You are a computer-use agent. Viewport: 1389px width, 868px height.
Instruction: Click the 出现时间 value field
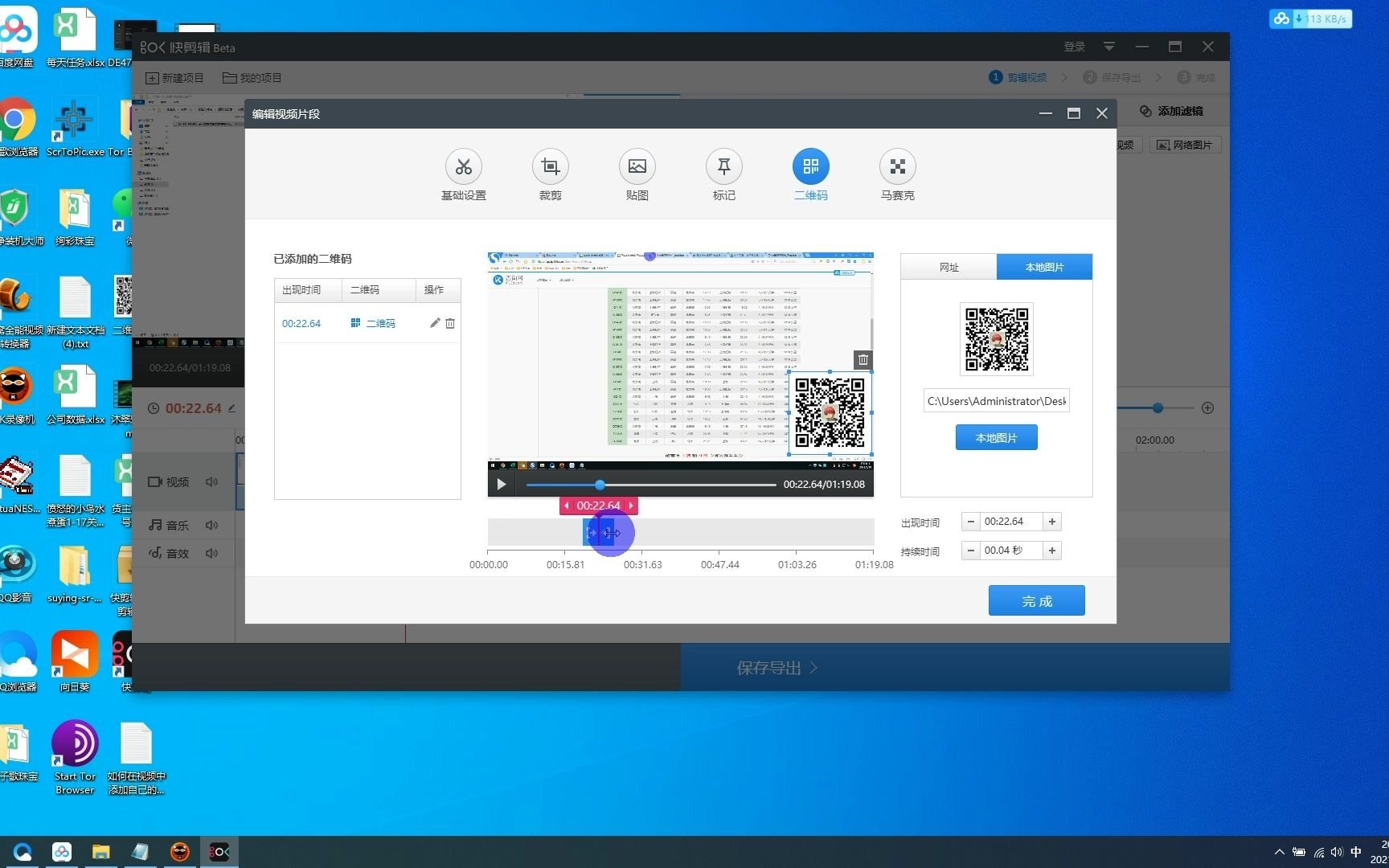pyautogui.click(x=1012, y=522)
